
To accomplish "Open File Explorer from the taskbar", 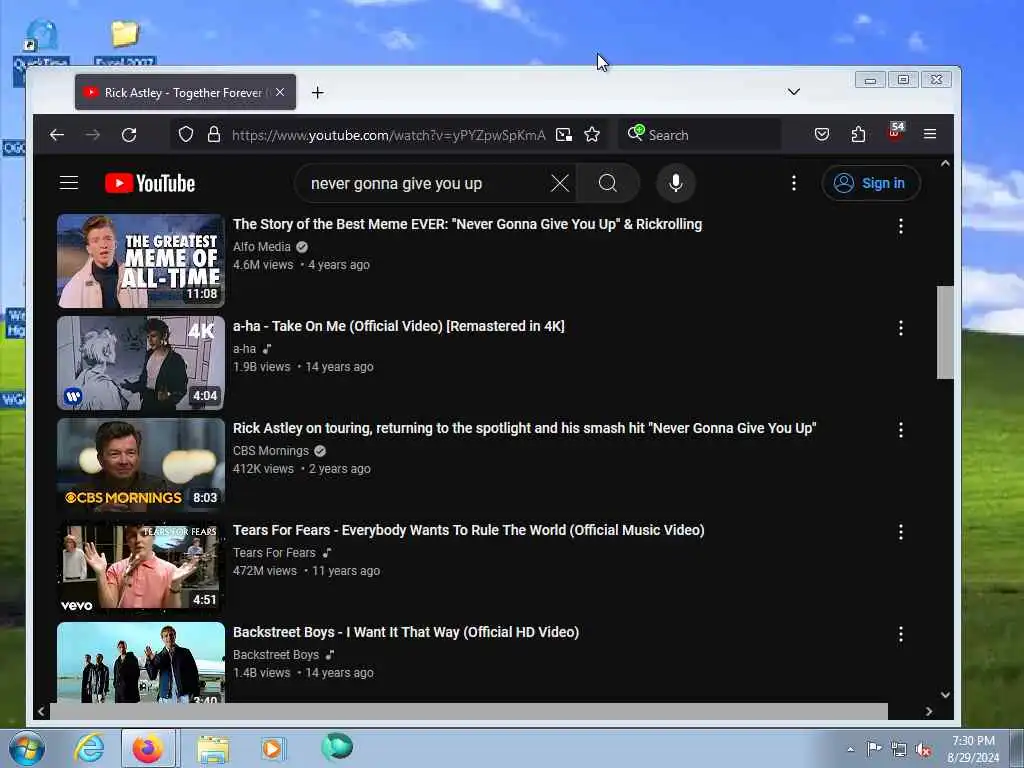I will point(213,749).
